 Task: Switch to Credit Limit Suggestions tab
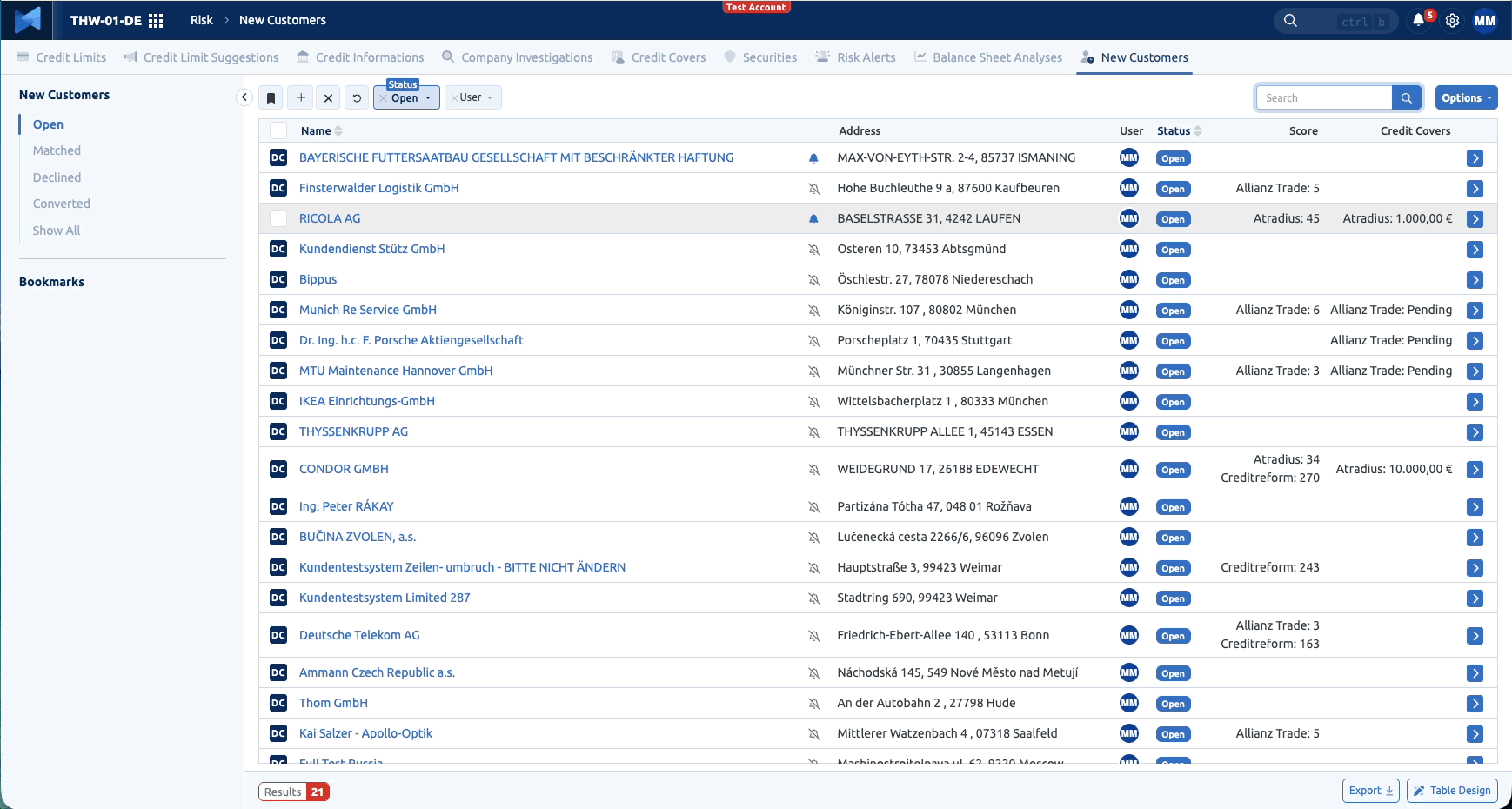(201, 57)
